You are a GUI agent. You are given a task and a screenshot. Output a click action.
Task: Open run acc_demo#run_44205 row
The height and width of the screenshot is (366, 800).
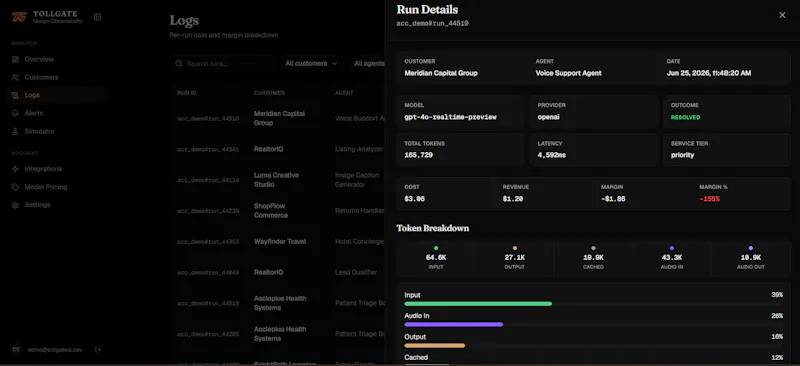[278, 334]
